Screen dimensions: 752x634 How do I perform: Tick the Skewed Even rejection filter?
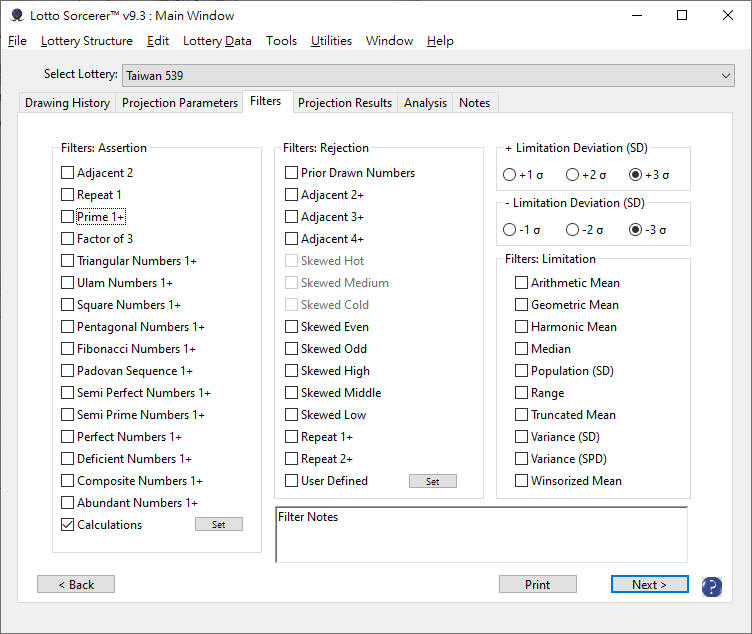(292, 327)
